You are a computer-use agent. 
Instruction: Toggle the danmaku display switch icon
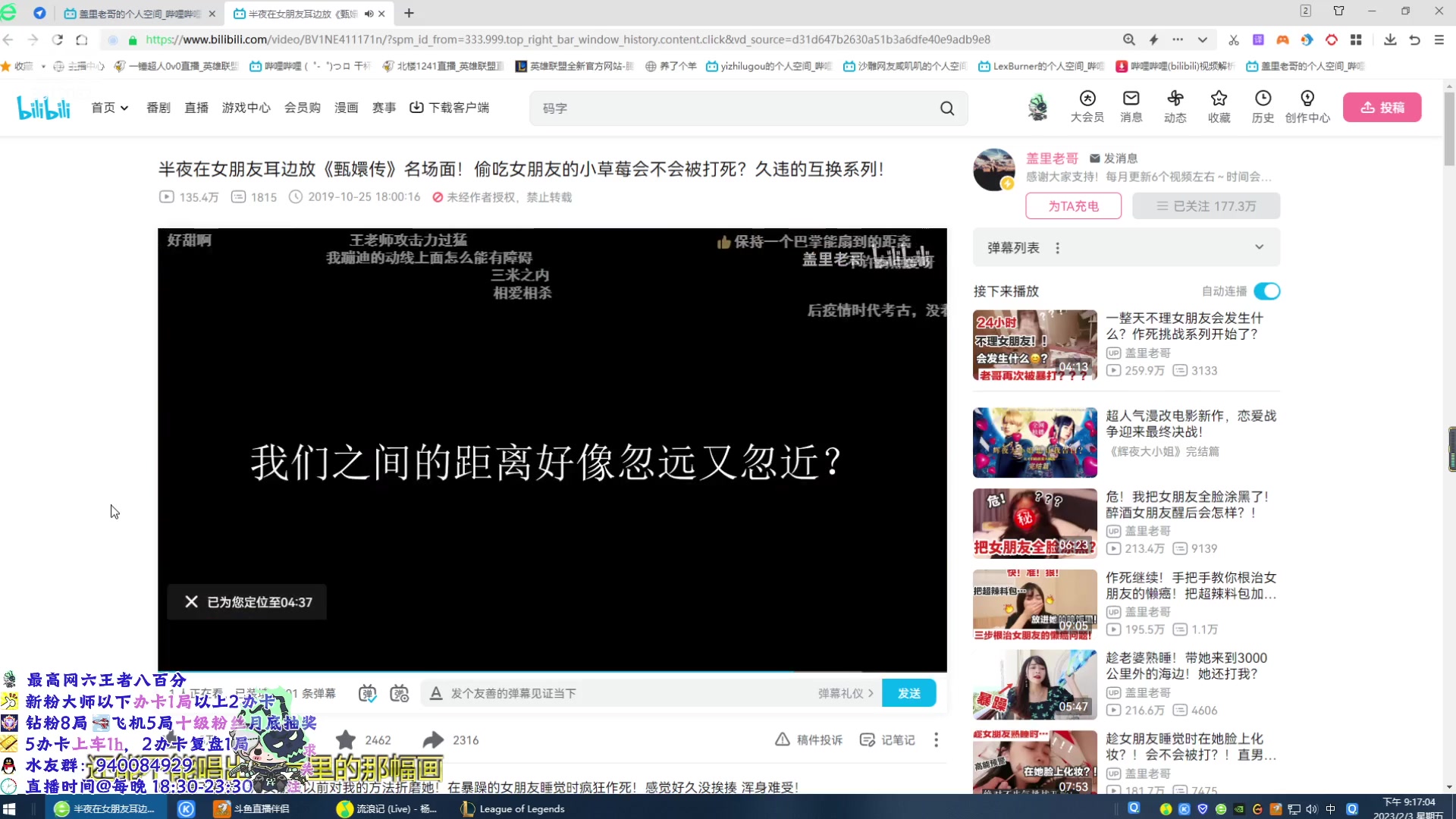tap(367, 693)
